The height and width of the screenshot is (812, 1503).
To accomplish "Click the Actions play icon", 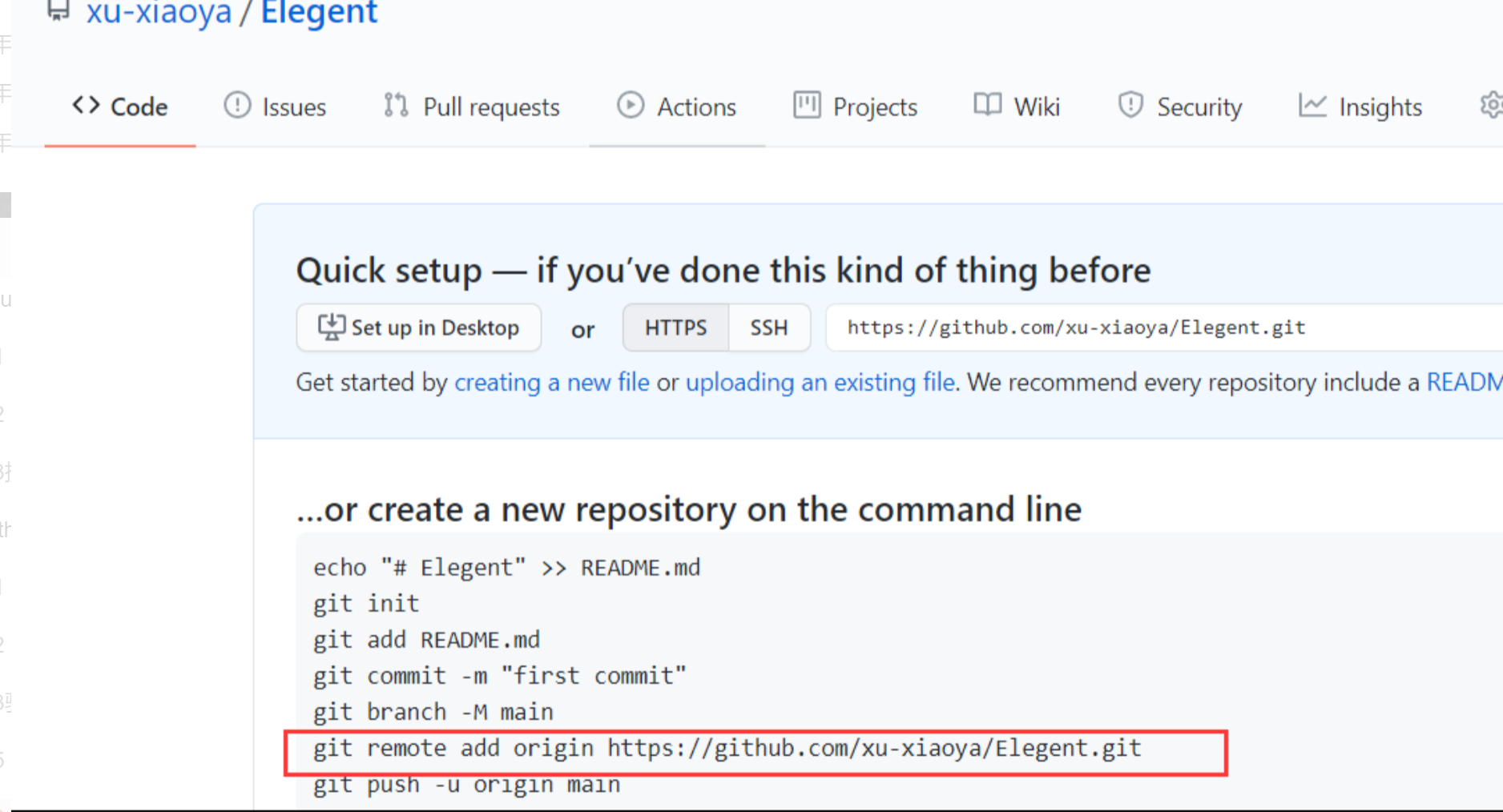I will tap(631, 105).
